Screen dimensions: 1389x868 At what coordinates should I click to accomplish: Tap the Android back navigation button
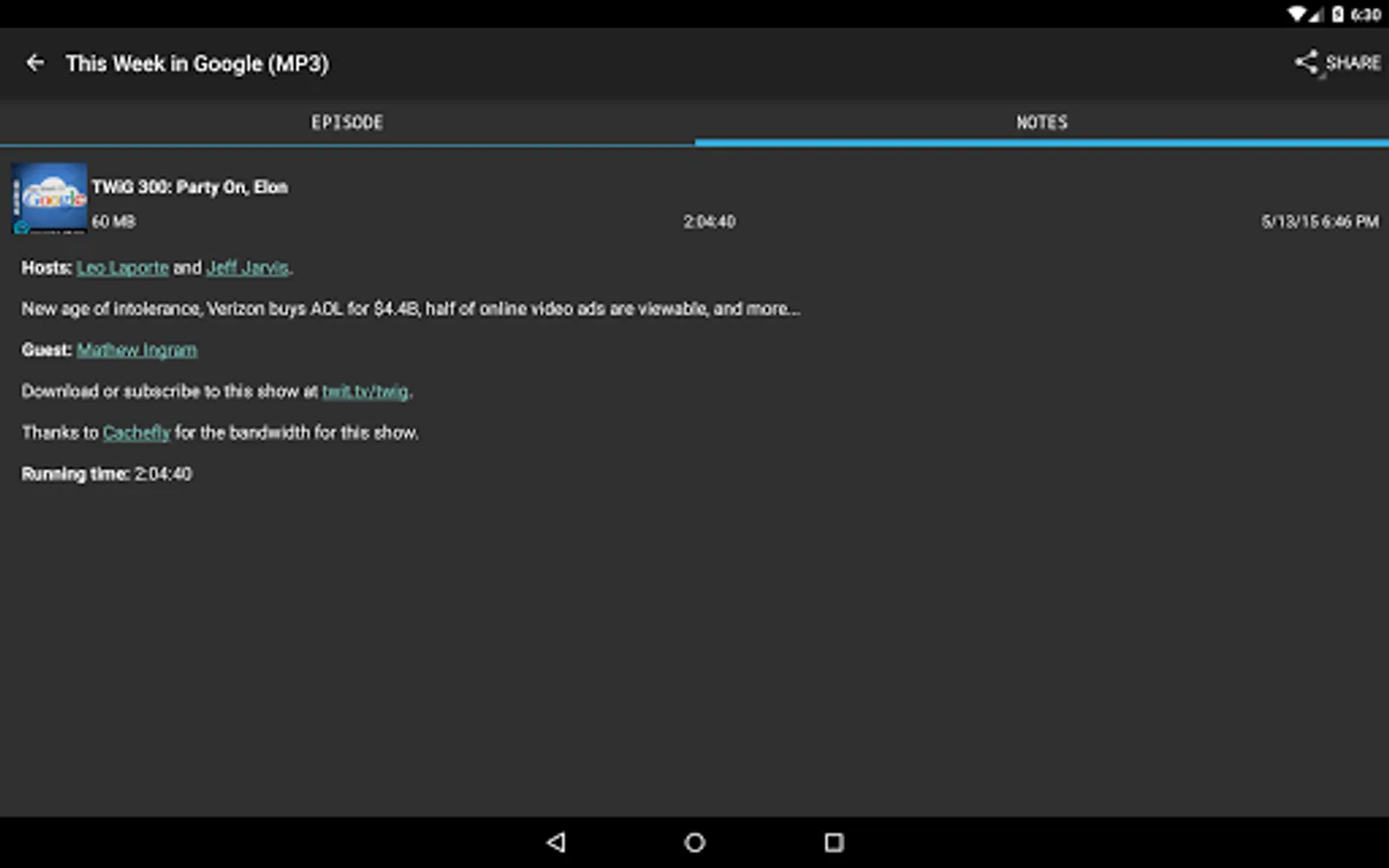tap(556, 842)
